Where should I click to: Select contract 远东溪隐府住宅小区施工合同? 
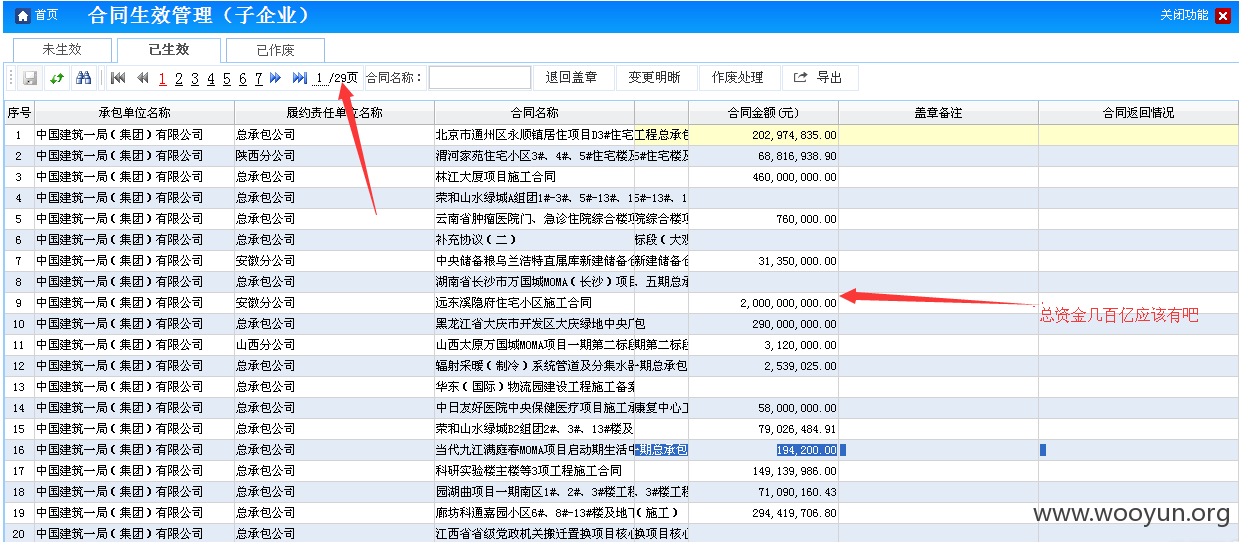(534, 302)
